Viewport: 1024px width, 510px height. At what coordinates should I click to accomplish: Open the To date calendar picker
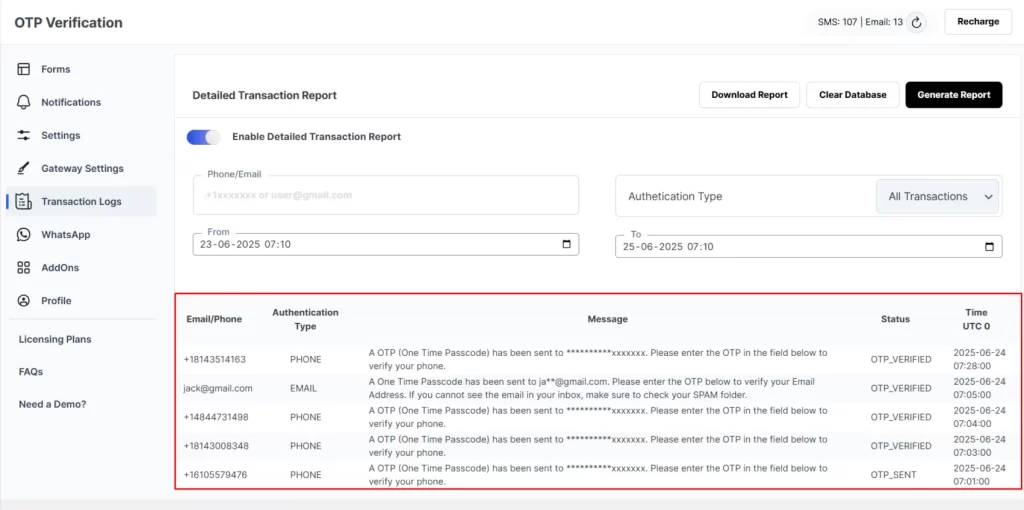pos(990,246)
